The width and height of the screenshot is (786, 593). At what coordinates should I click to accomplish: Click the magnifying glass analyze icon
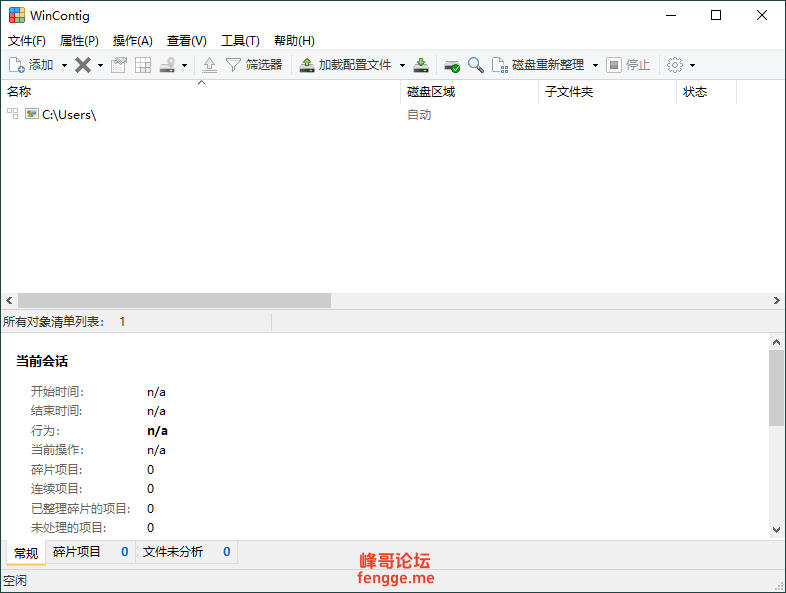pos(476,65)
